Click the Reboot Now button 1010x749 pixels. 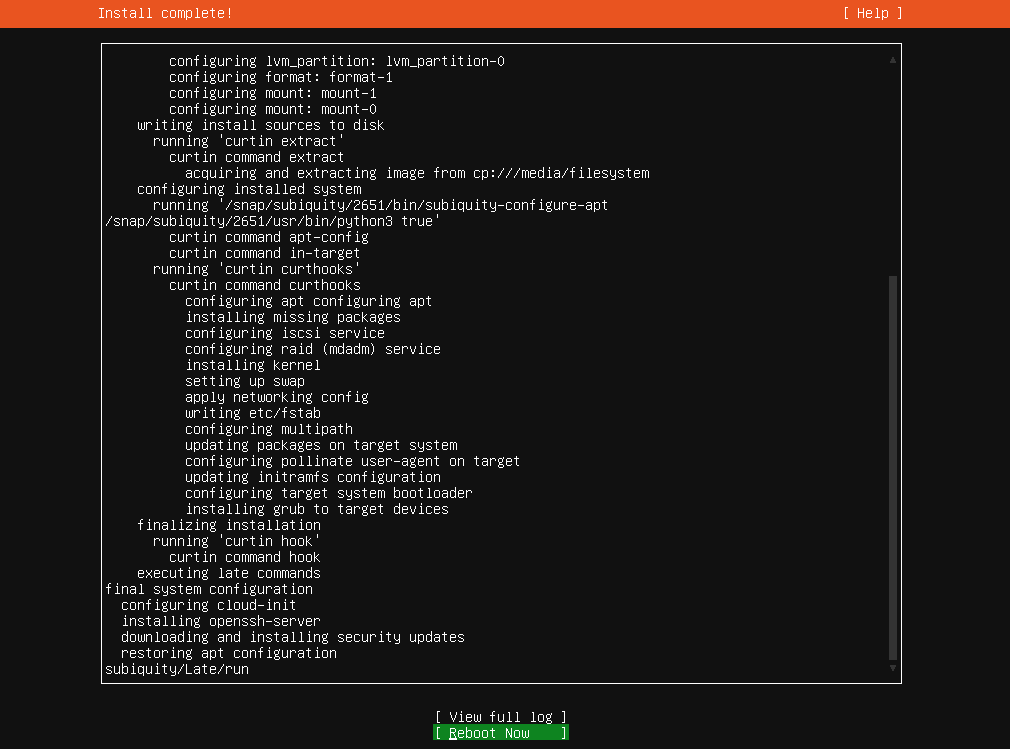500,732
